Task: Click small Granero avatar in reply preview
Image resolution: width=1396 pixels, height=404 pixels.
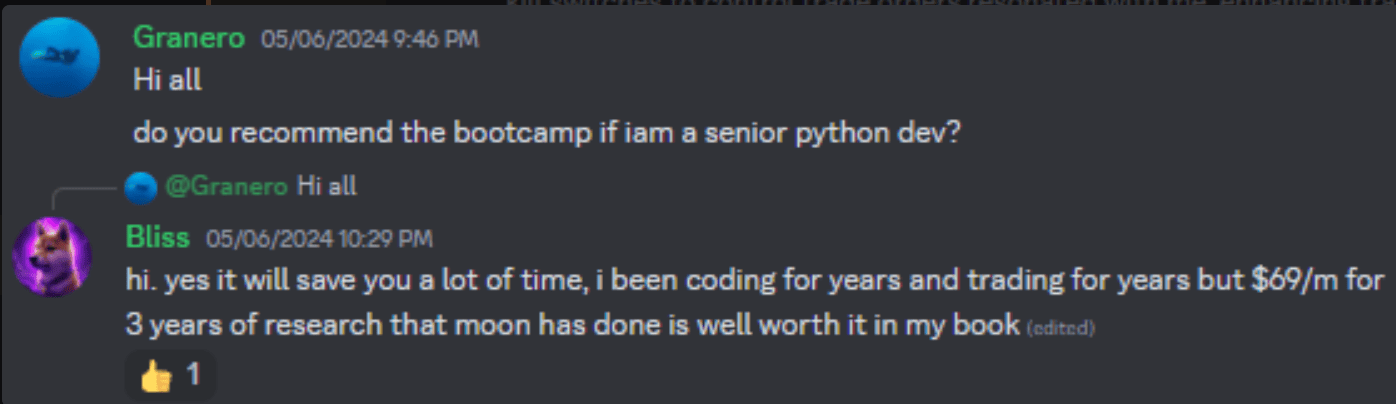Action: click(145, 186)
